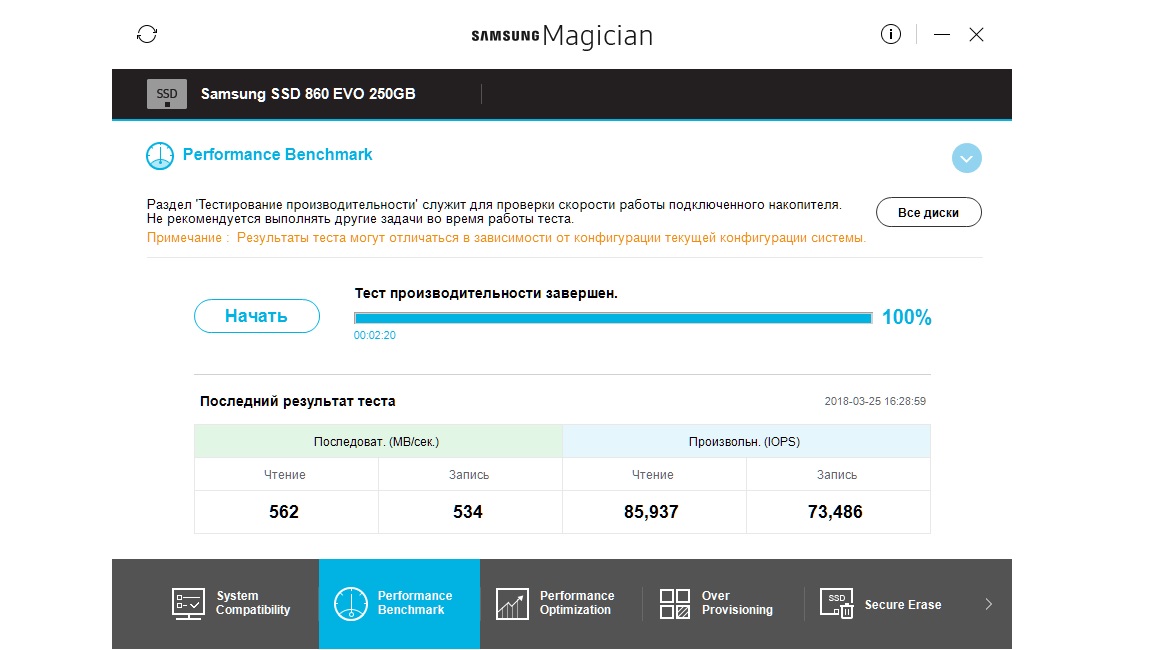The image size is (1152, 650).
Task: Select the Over Provisioning tab
Action: pos(737,603)
